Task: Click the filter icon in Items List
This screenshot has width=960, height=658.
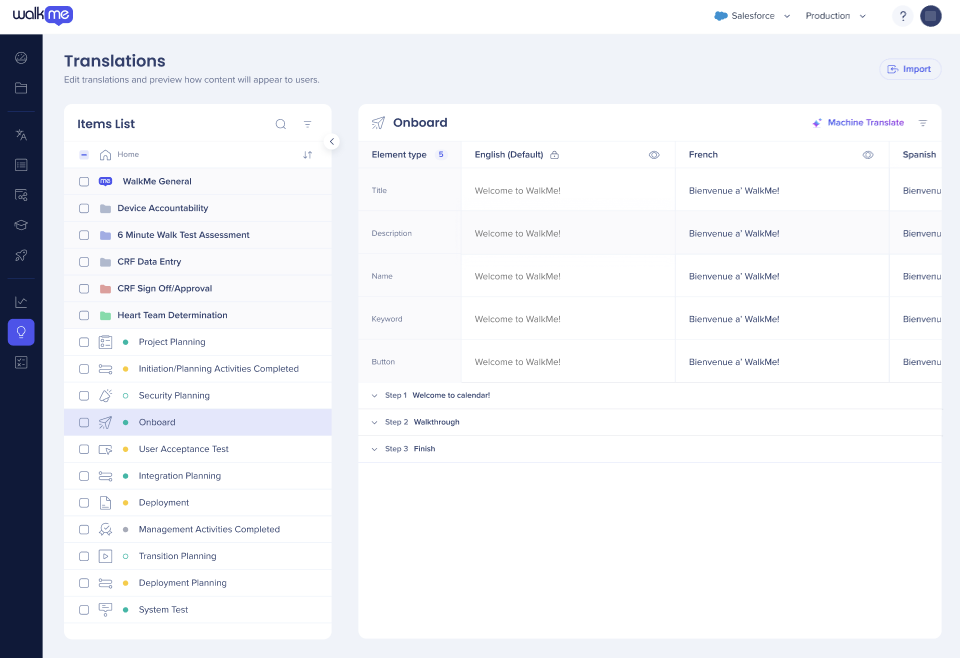Action: click(x=307, y=124)
